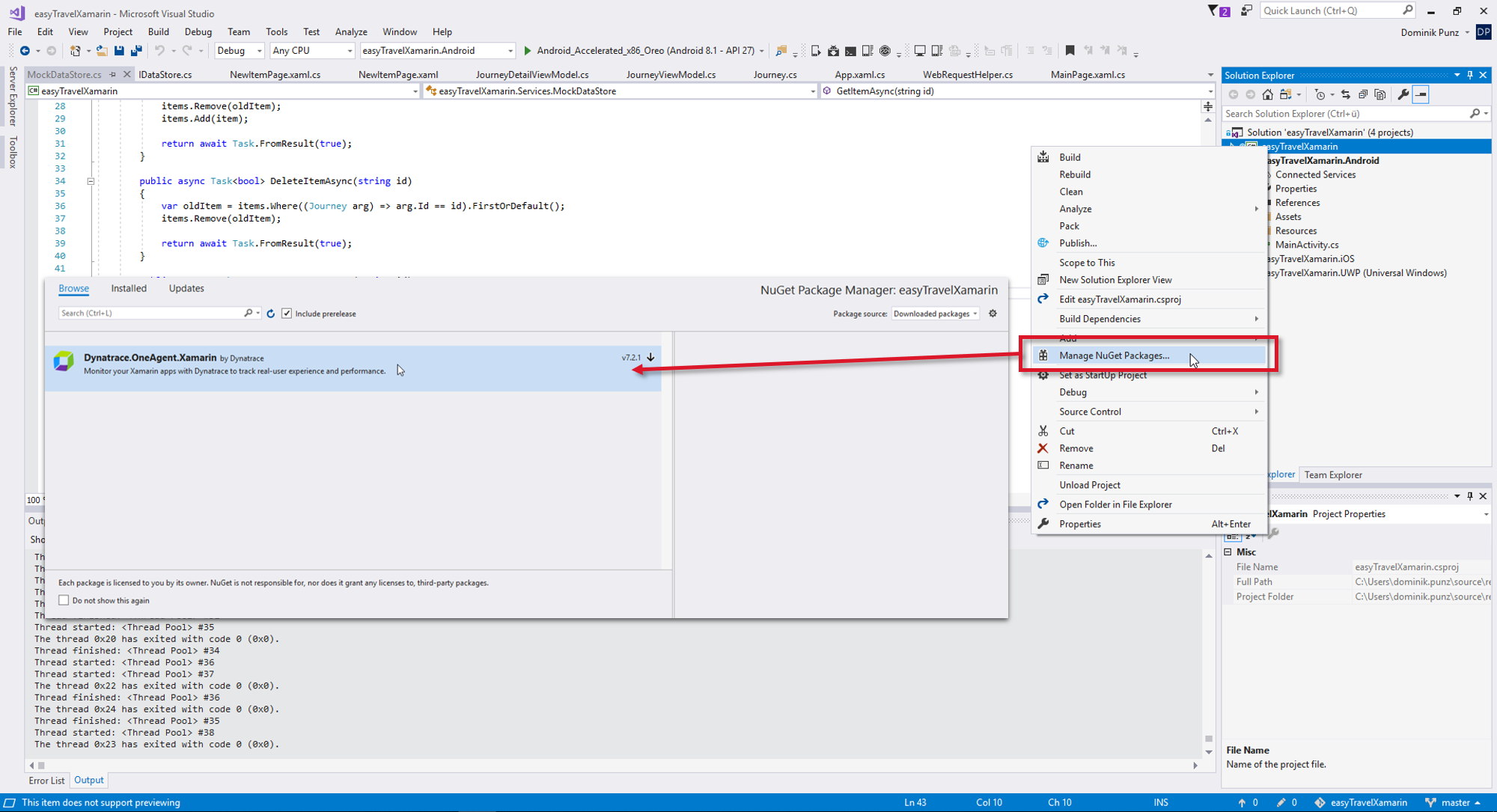Open the IDataStore.cs editor tab
The height and width of the screenshot is (812, 1497).
click(x=165, y=74)
